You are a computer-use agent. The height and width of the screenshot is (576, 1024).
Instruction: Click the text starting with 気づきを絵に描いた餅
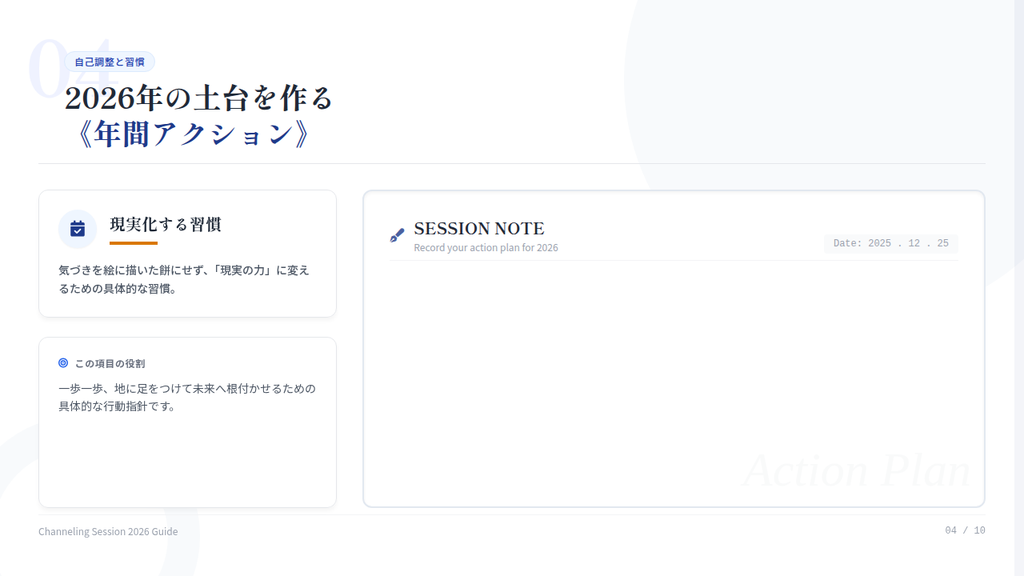pyautogui.click(x=185, y=279)
